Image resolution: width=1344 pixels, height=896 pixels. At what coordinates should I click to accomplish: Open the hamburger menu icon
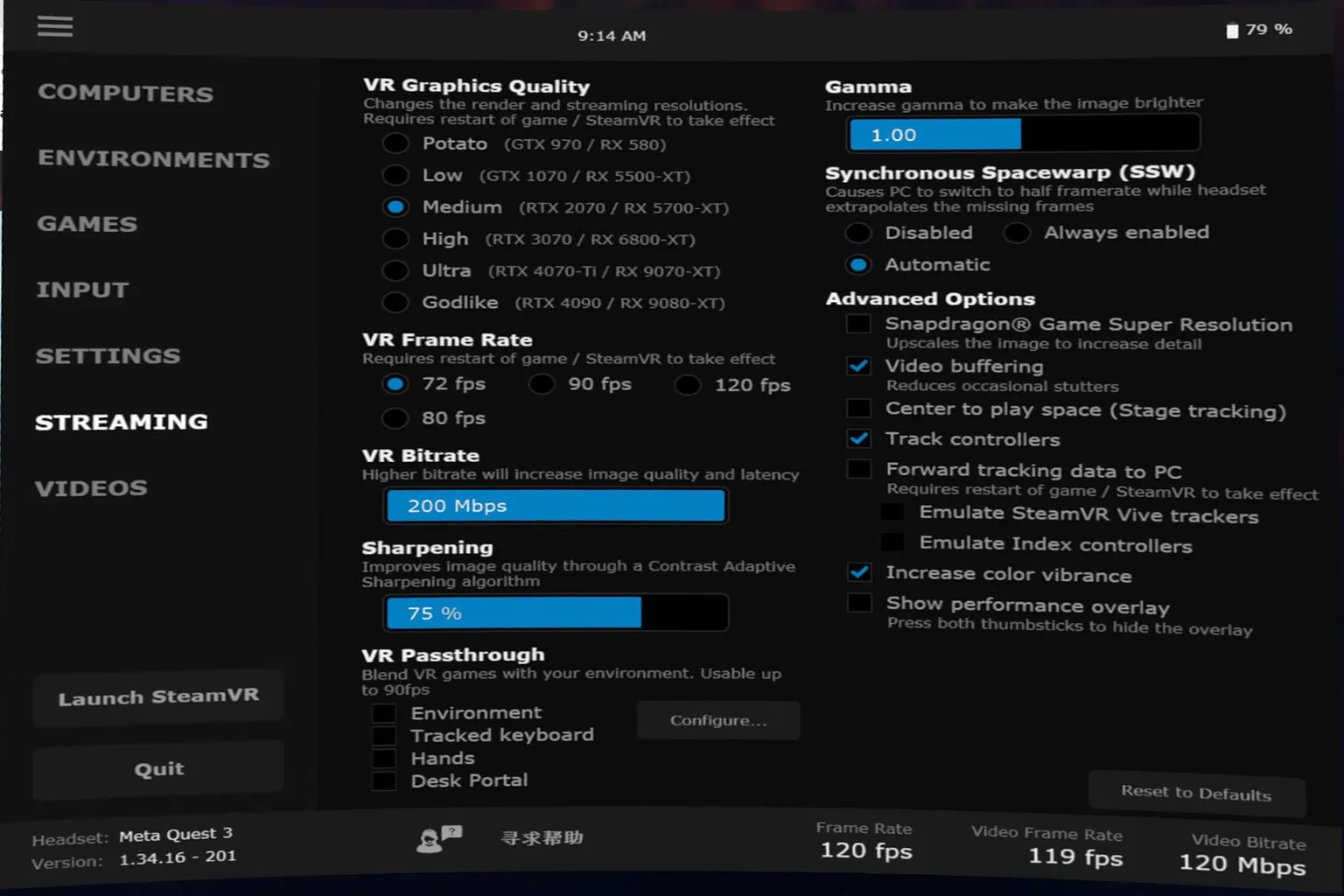click(x=54, y=26)
